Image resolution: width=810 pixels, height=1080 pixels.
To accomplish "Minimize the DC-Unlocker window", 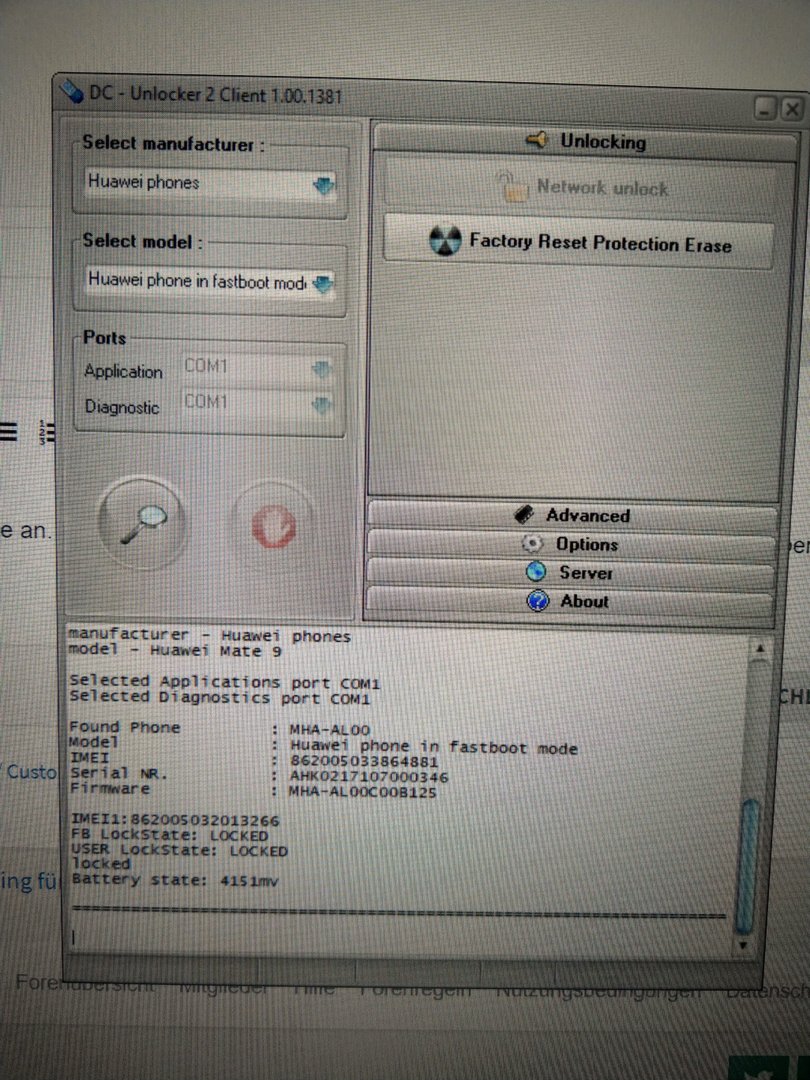I will [x=766, y=108].
